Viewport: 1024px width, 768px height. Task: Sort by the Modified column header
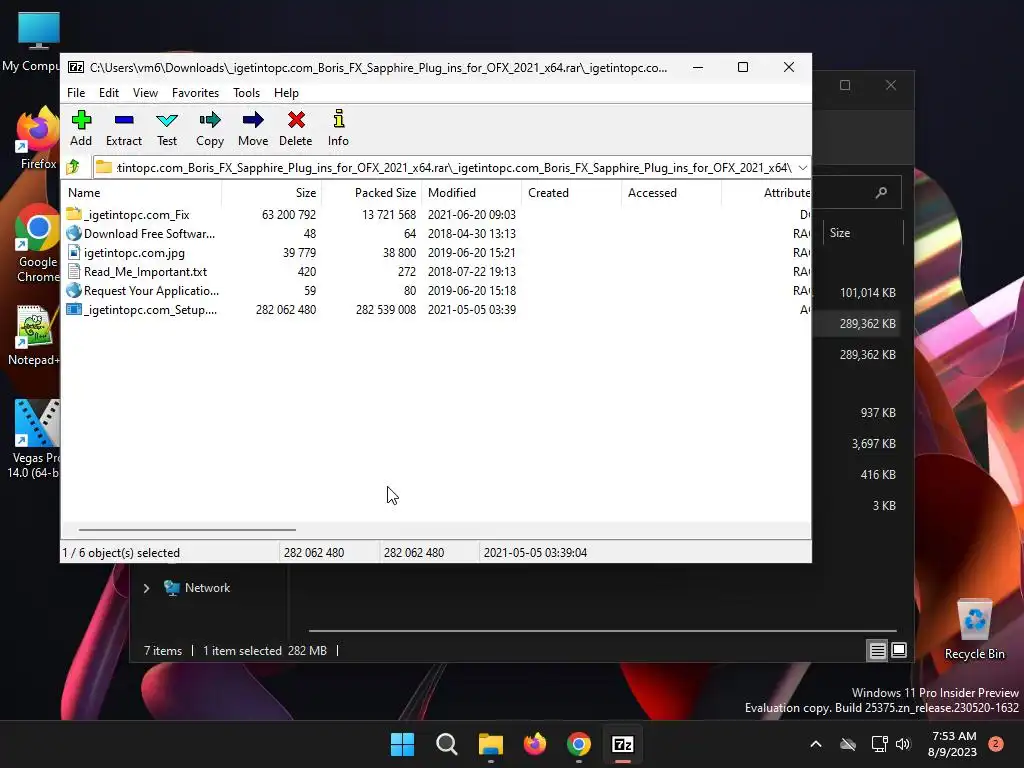472,193
